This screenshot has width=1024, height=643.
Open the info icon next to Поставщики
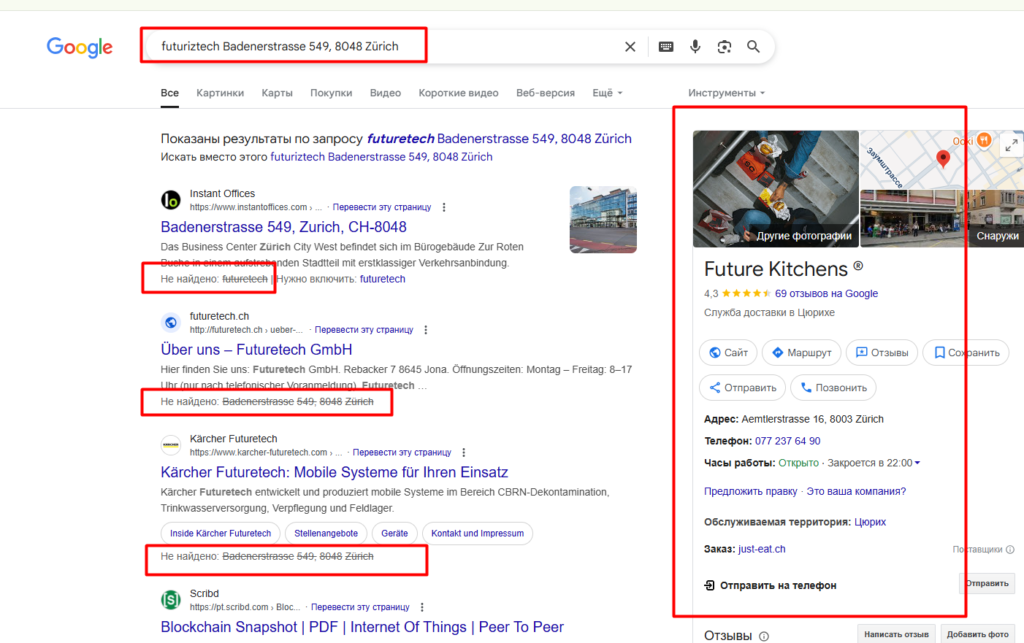[x=1010, y=550]
